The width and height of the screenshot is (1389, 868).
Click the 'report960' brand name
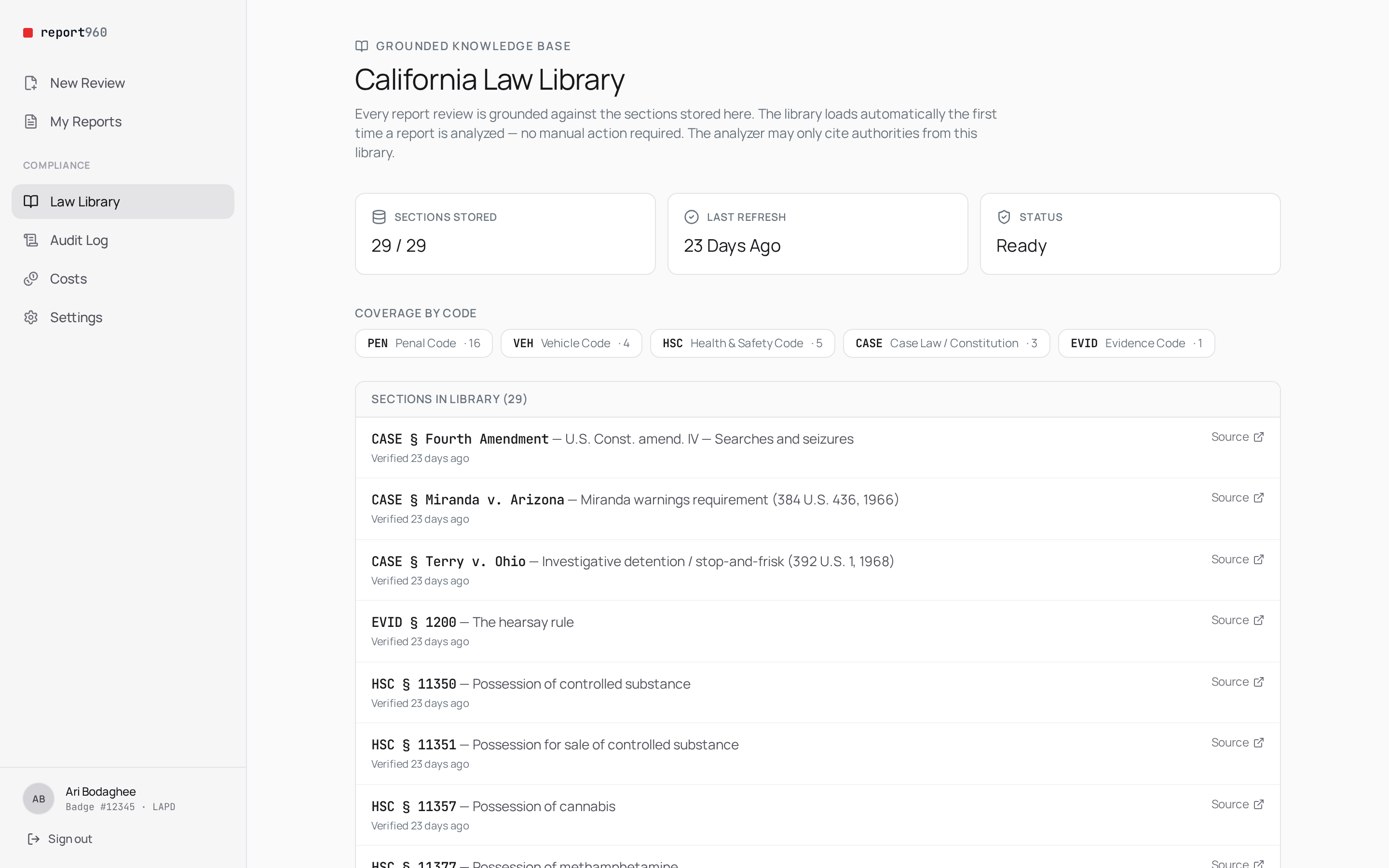tap(73, 33)
